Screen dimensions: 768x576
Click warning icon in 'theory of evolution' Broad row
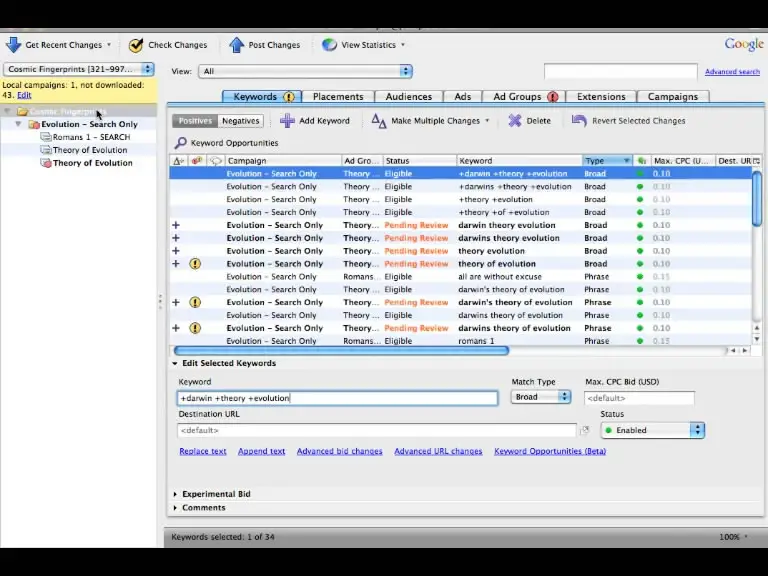195,264
